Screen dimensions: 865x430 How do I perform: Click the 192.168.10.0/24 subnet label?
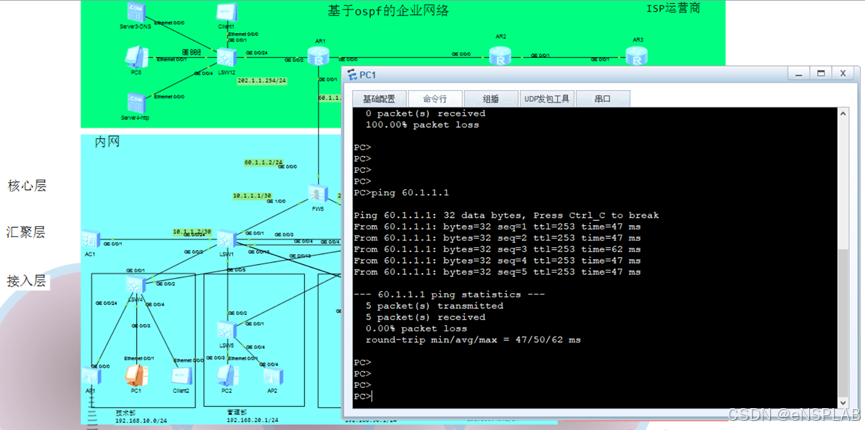click(x=141, y=420)
